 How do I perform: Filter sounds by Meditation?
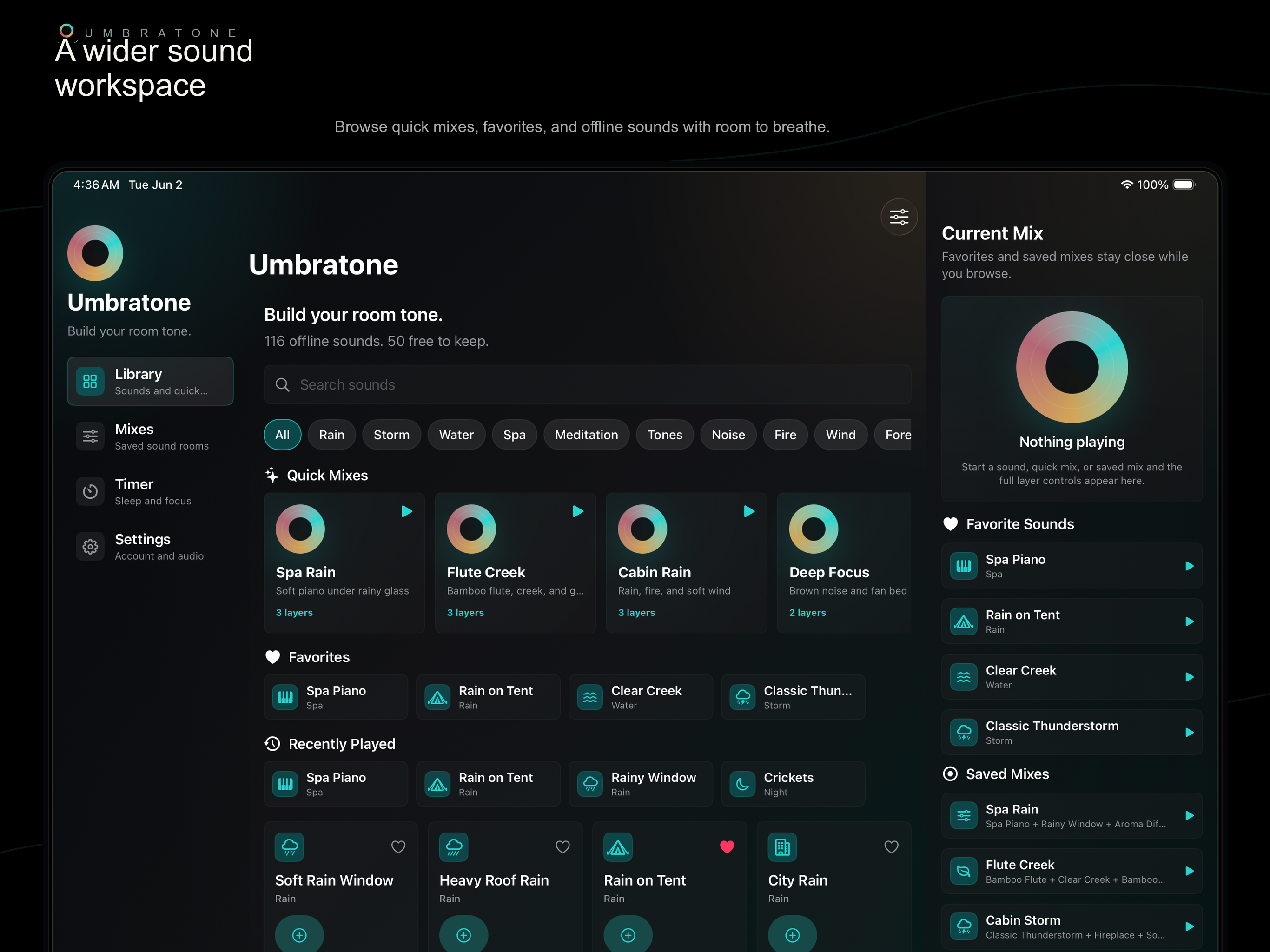(x=586, y=435)
